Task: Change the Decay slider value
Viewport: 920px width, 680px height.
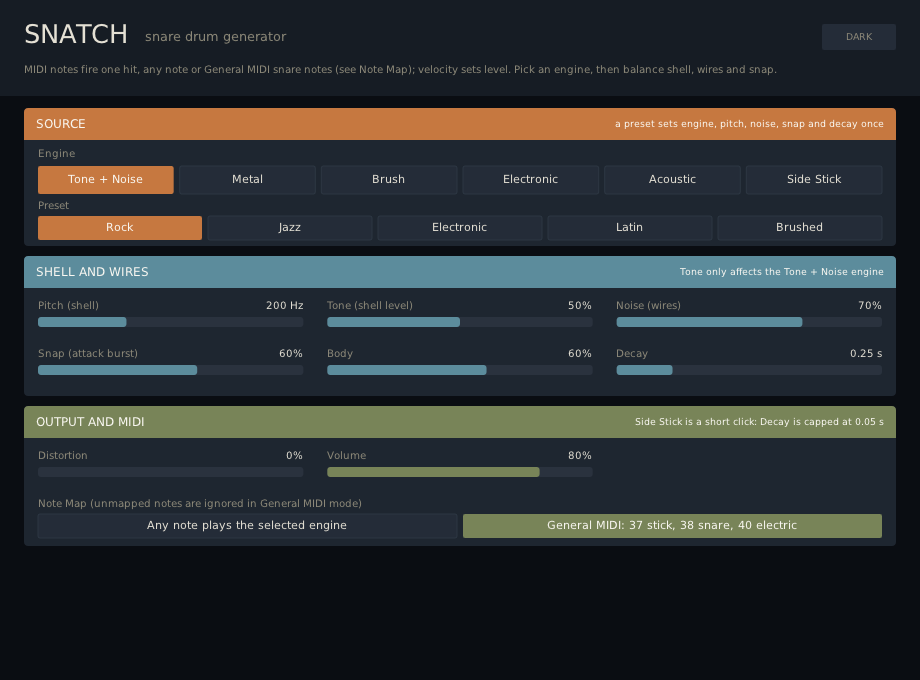Action: point(749,370)
